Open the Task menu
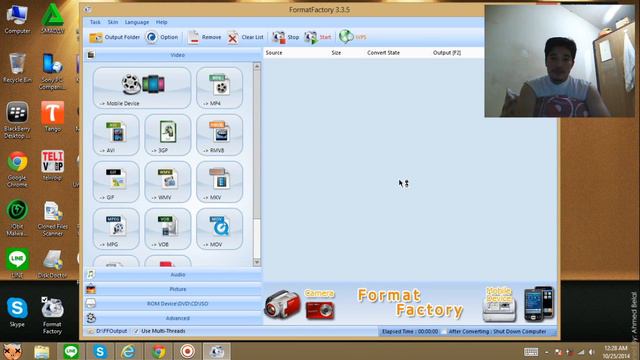The width and height of the screenshot is (640, 360). tap(95, 22)
